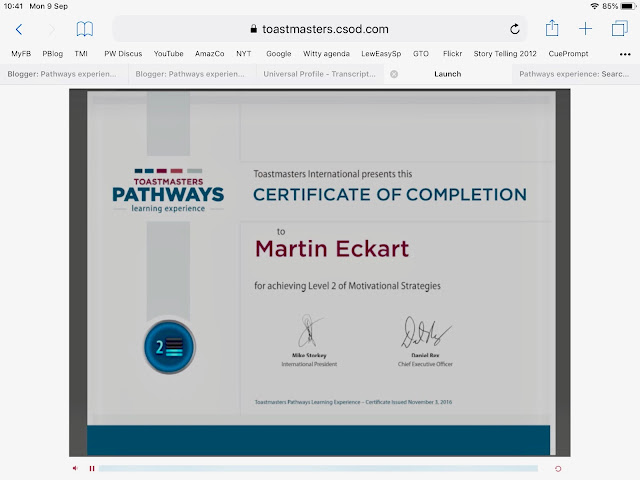Click the name Martin Eckart
Viewport: 640px width, 480px height.
coord(332,249)
